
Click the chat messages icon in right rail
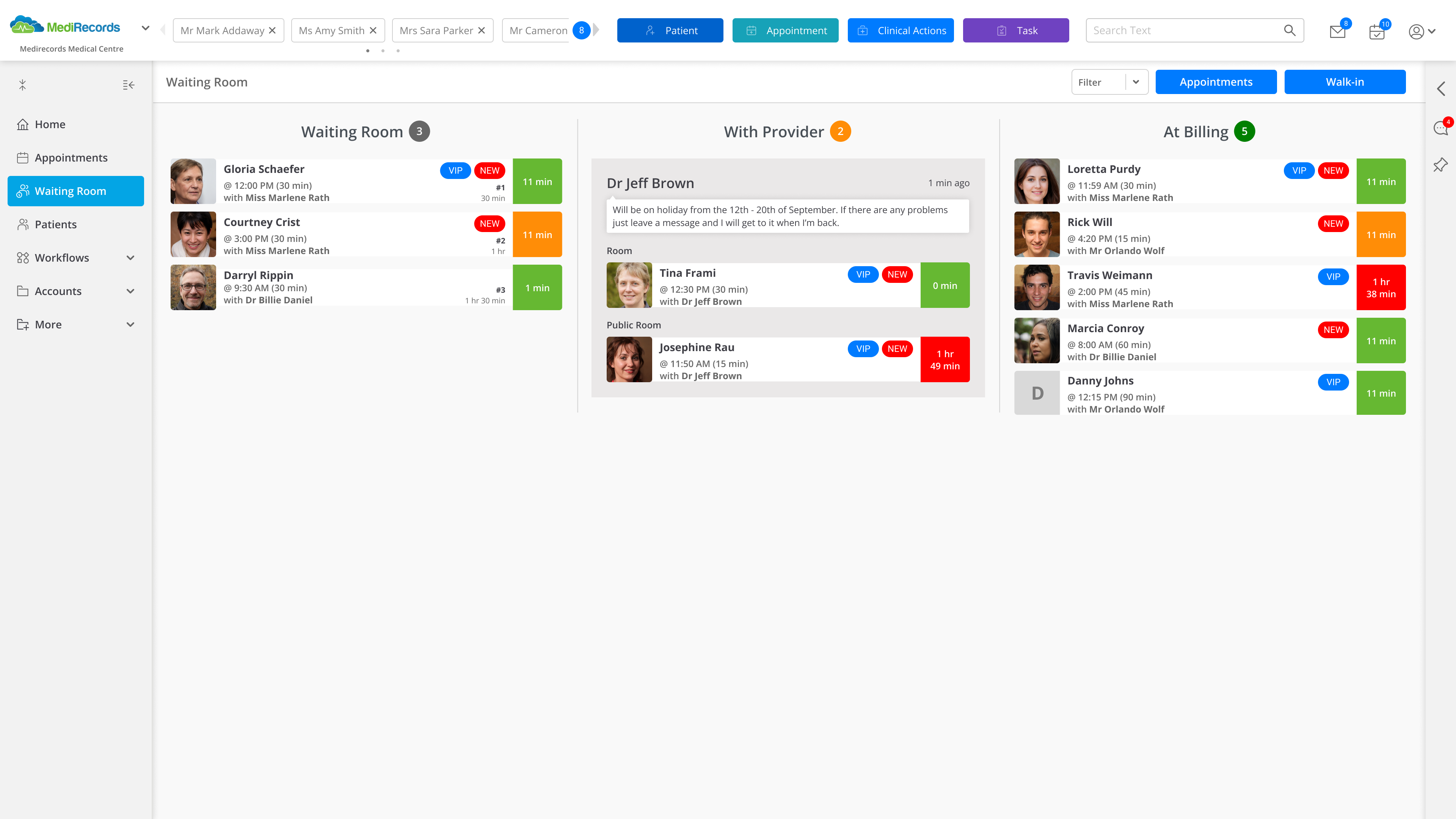[x=1441, y=128]
